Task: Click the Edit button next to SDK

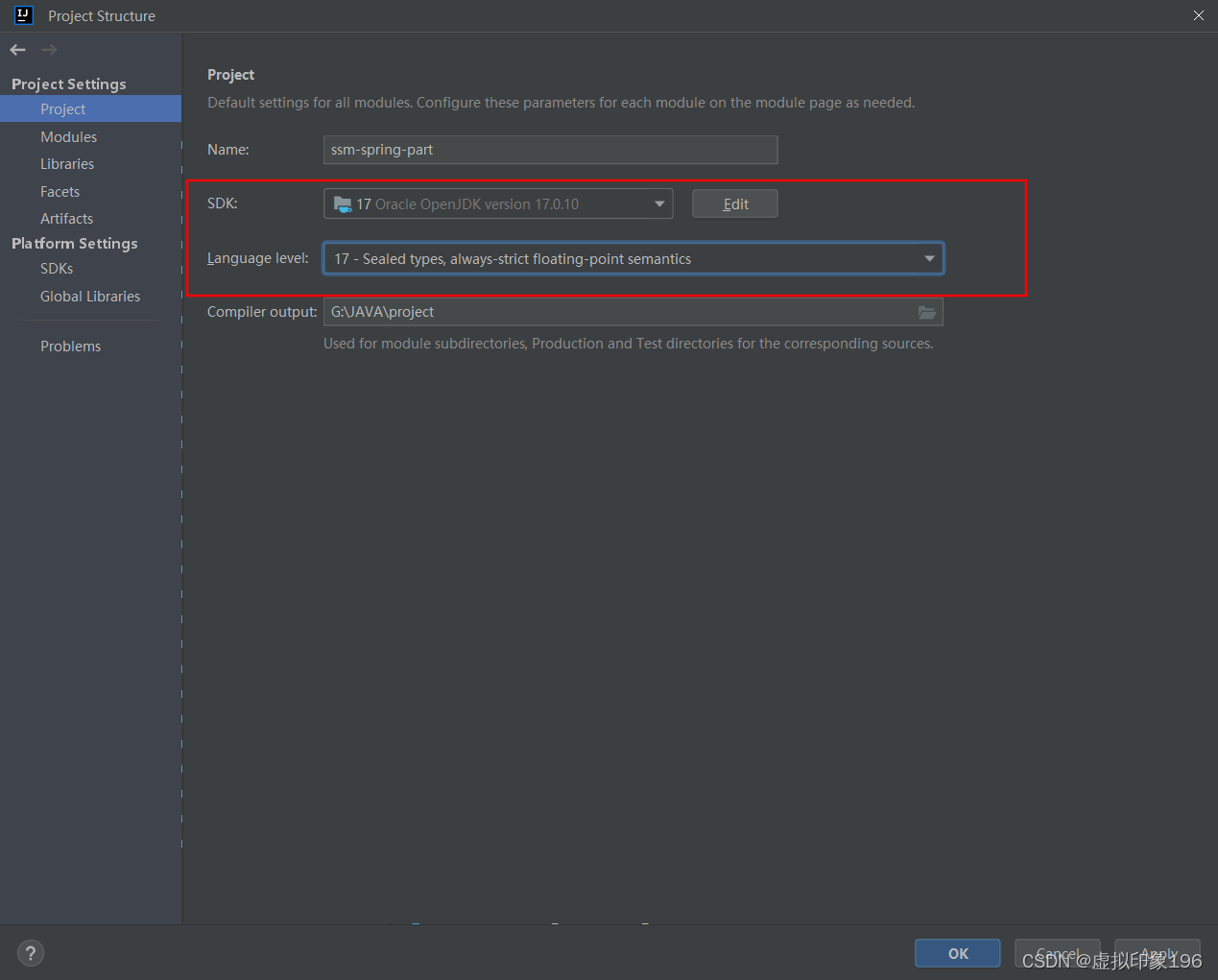Action: tap(734, 203)
